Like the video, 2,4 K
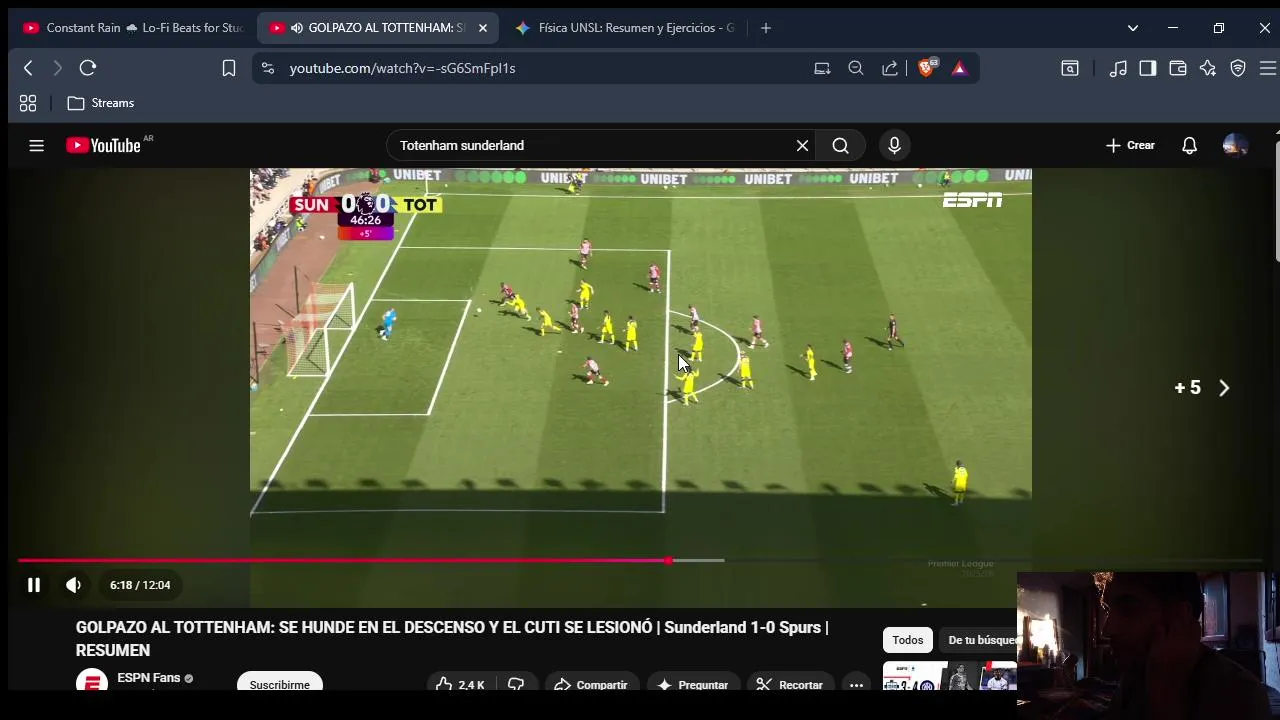The height and width of the screenshot is (720, 1280). click(460, 685)
